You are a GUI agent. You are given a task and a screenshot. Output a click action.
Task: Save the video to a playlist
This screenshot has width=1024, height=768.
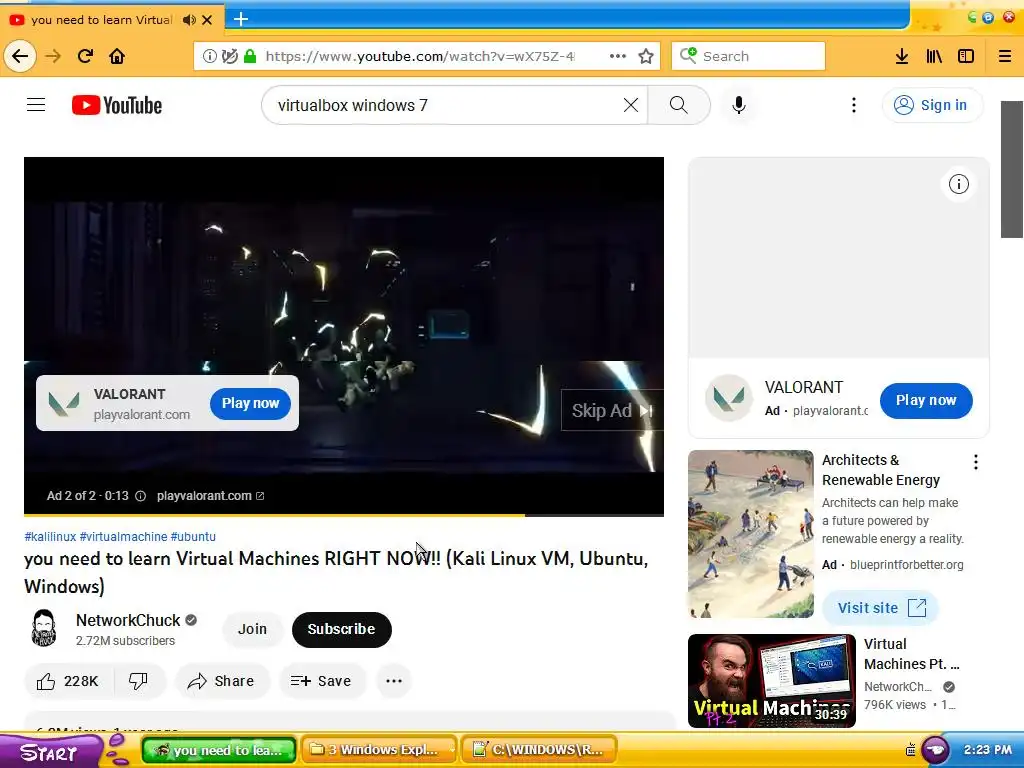point(322,681)
